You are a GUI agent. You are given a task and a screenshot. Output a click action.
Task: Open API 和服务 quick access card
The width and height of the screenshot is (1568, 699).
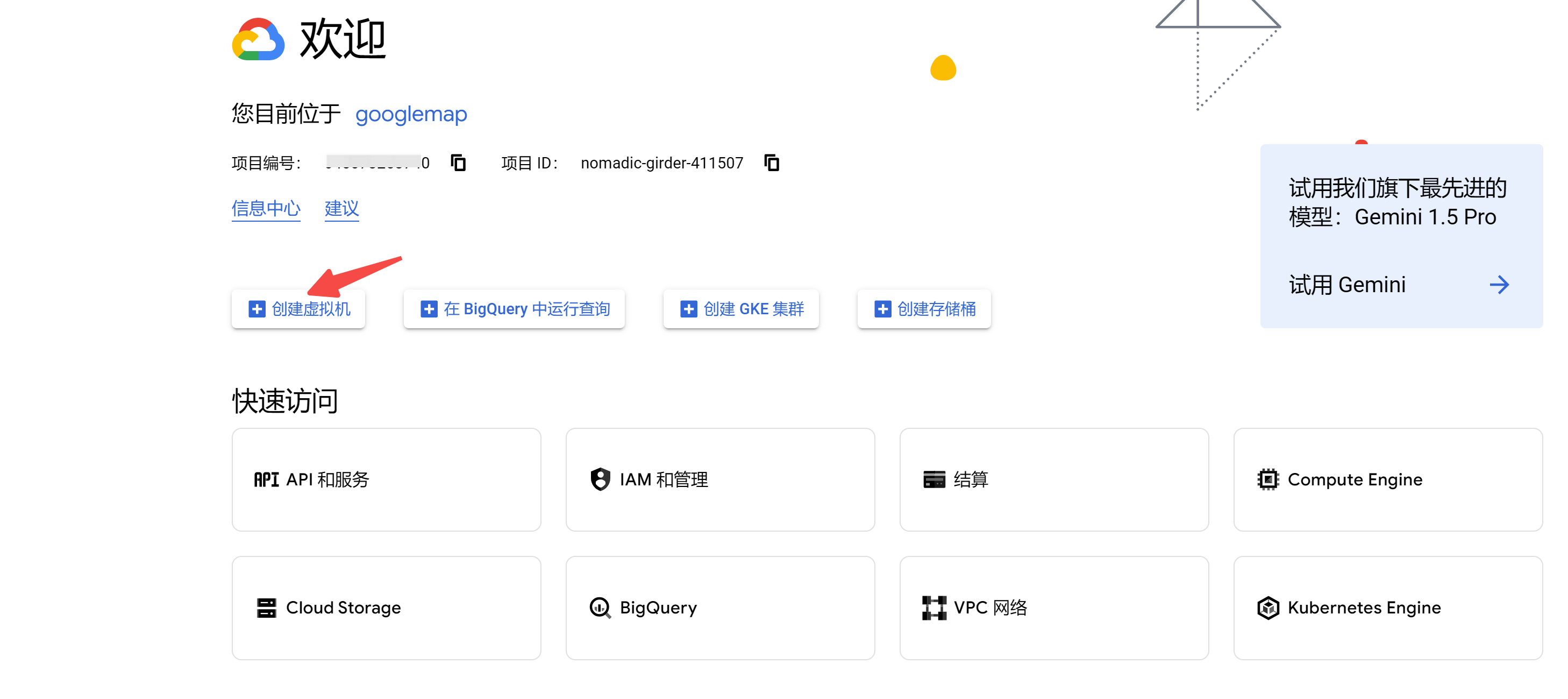pos(386,480)
